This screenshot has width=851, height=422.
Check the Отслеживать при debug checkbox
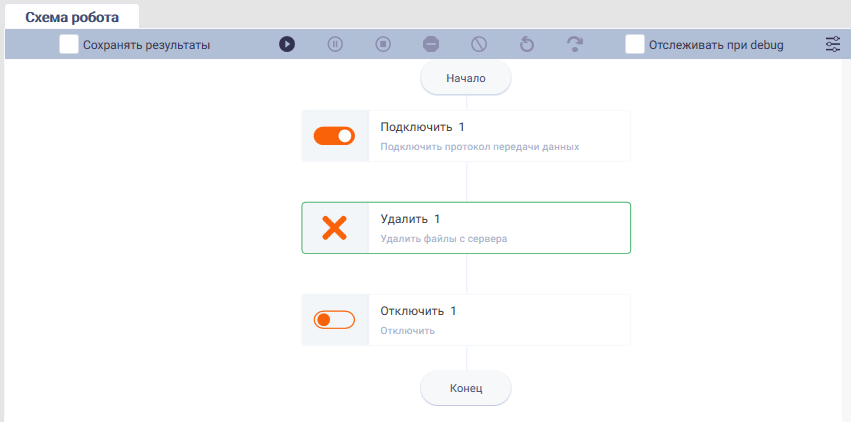click(635, 44)
